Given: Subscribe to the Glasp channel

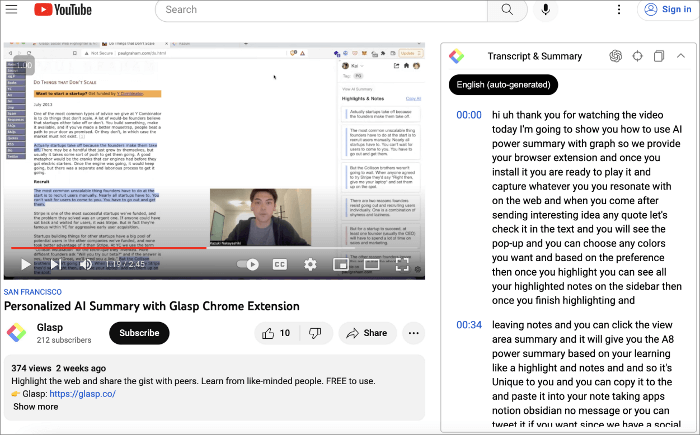Looking at the screenshot, I should (x=139, y=333).
